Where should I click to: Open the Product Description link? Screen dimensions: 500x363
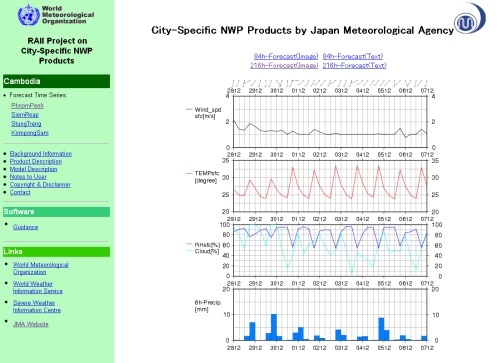coord(36,161)
